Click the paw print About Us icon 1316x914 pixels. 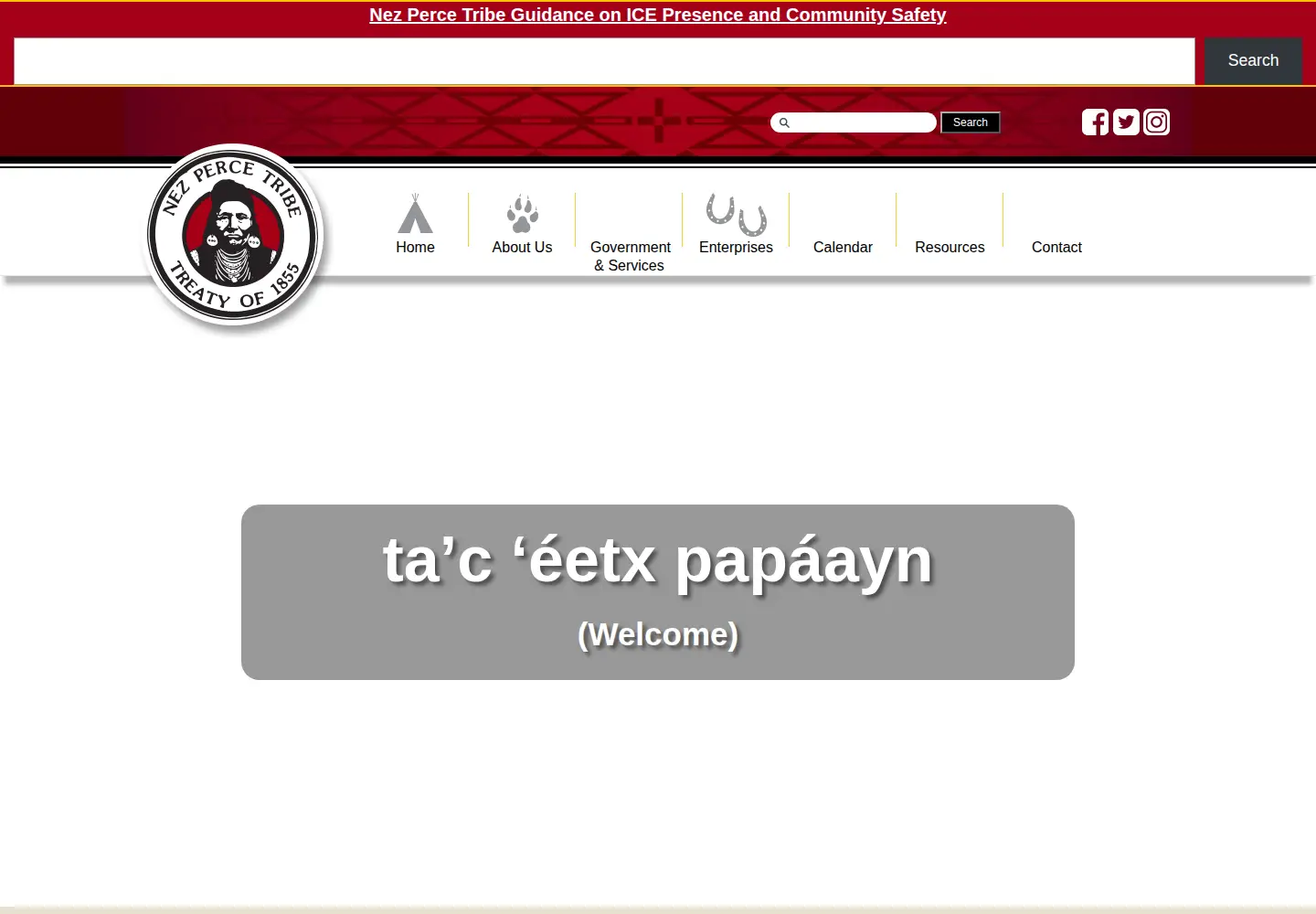coord(522,214)
